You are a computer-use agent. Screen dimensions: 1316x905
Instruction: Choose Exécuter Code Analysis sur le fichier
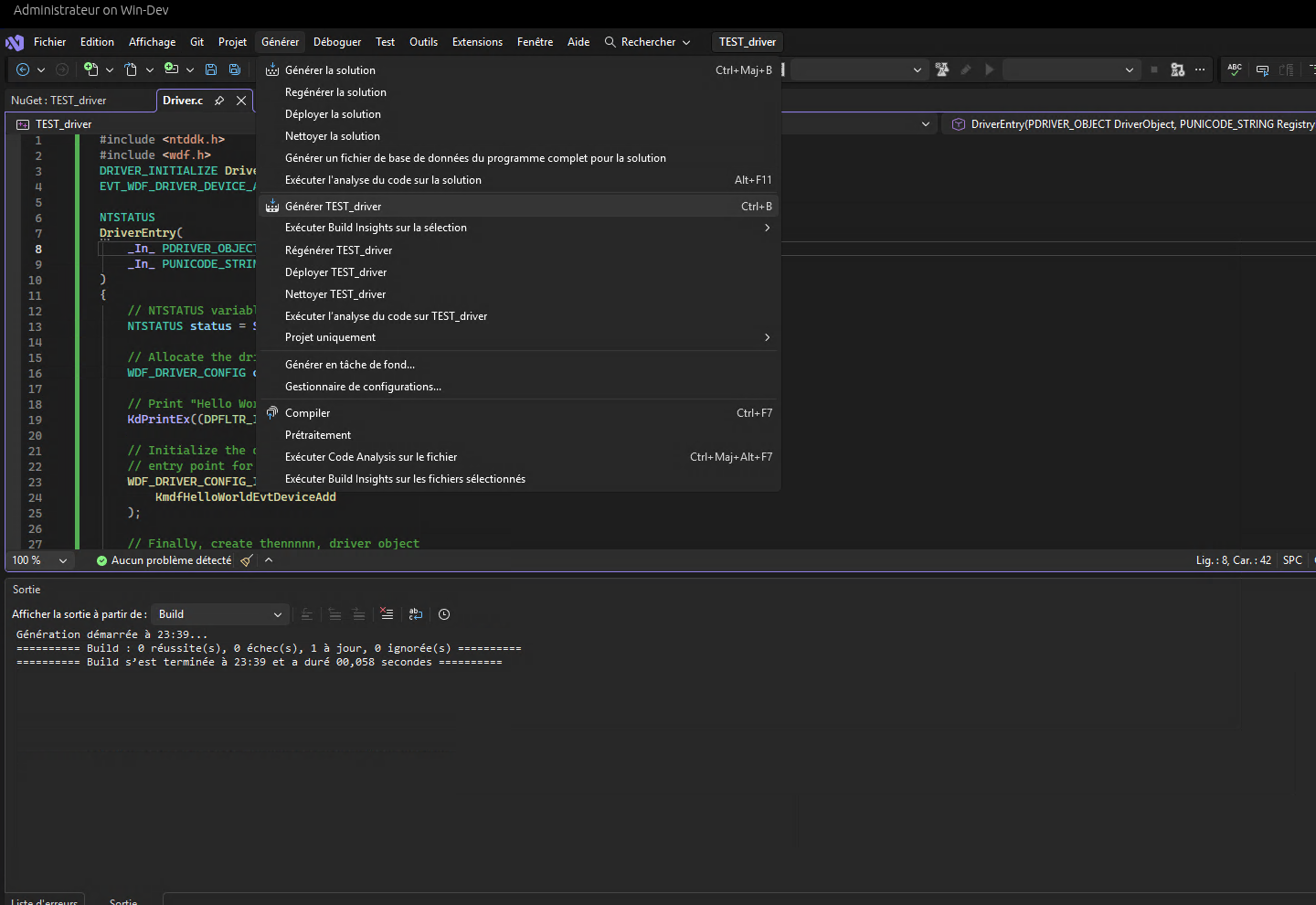click(x=519, y=457)
